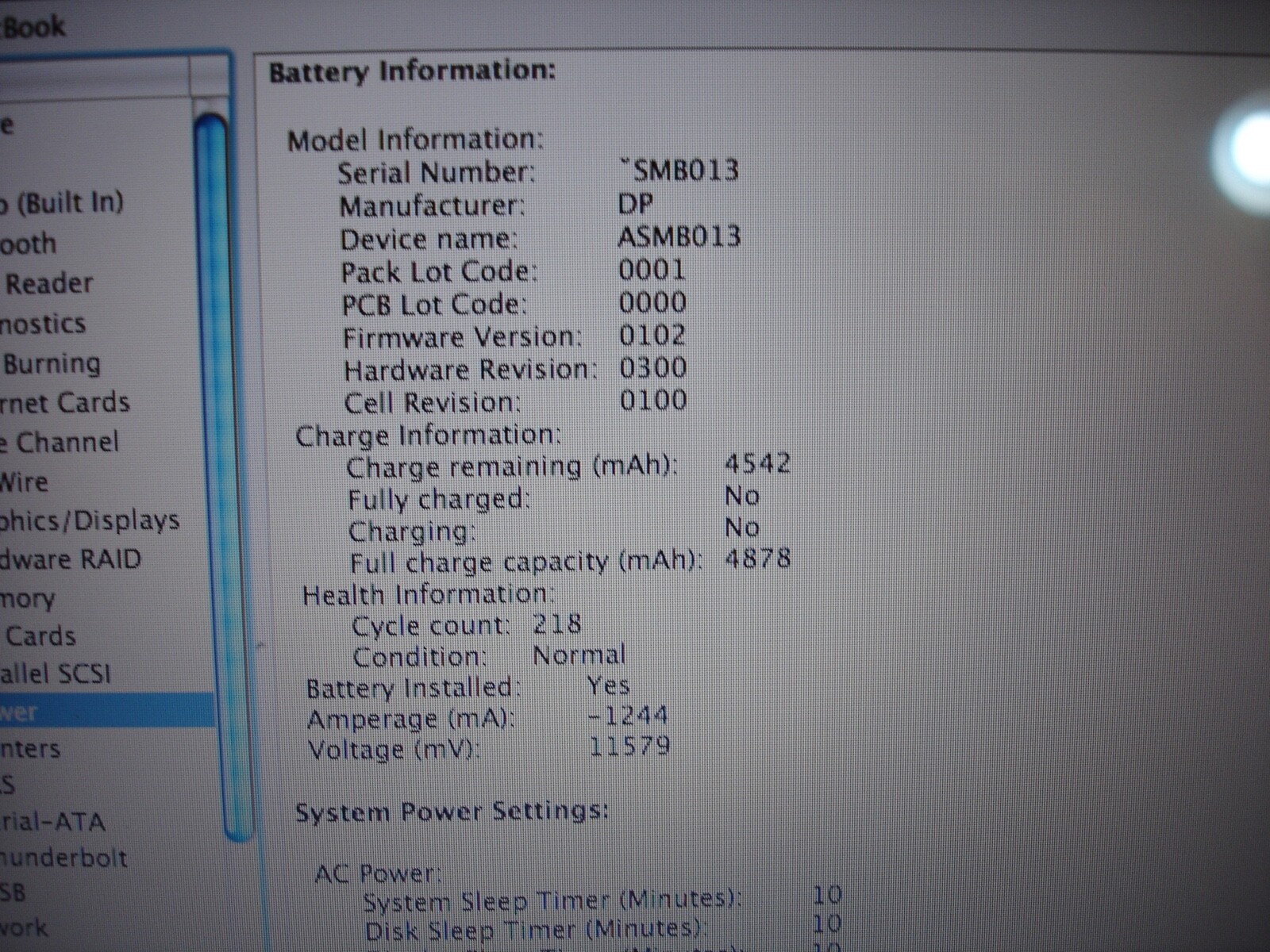The width and height of the screenshot is (1270, 952).
Task: Click the "No" value beside Fully charged
Action: click(x=743, y=496)
